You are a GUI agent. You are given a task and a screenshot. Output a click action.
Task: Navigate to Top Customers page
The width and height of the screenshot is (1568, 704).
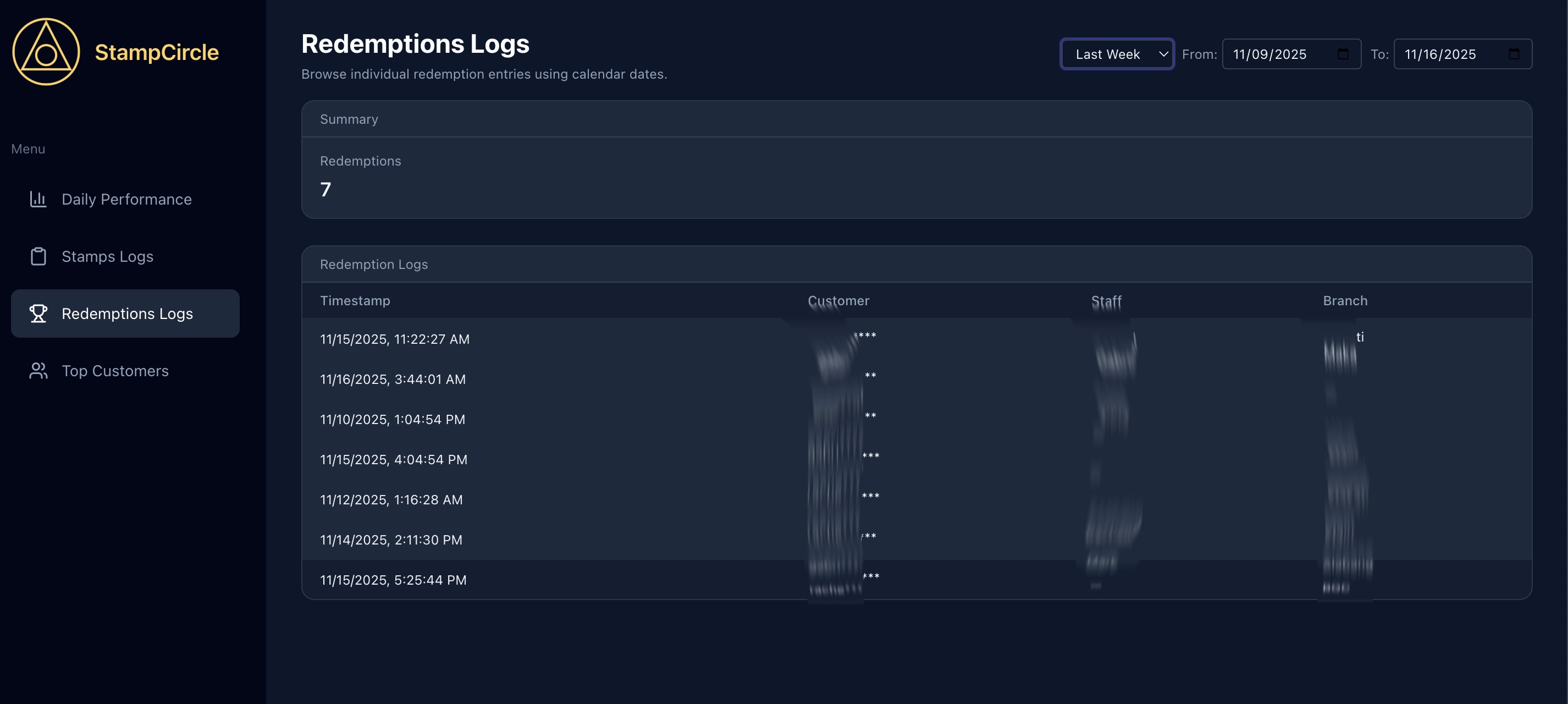115,371
